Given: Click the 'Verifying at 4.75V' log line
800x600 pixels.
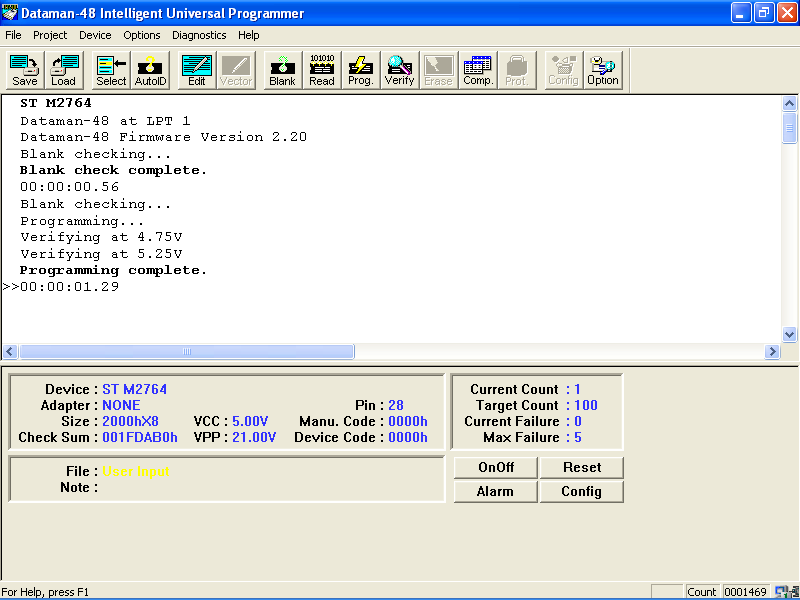Looking at the screenshot, I should 101,237.
